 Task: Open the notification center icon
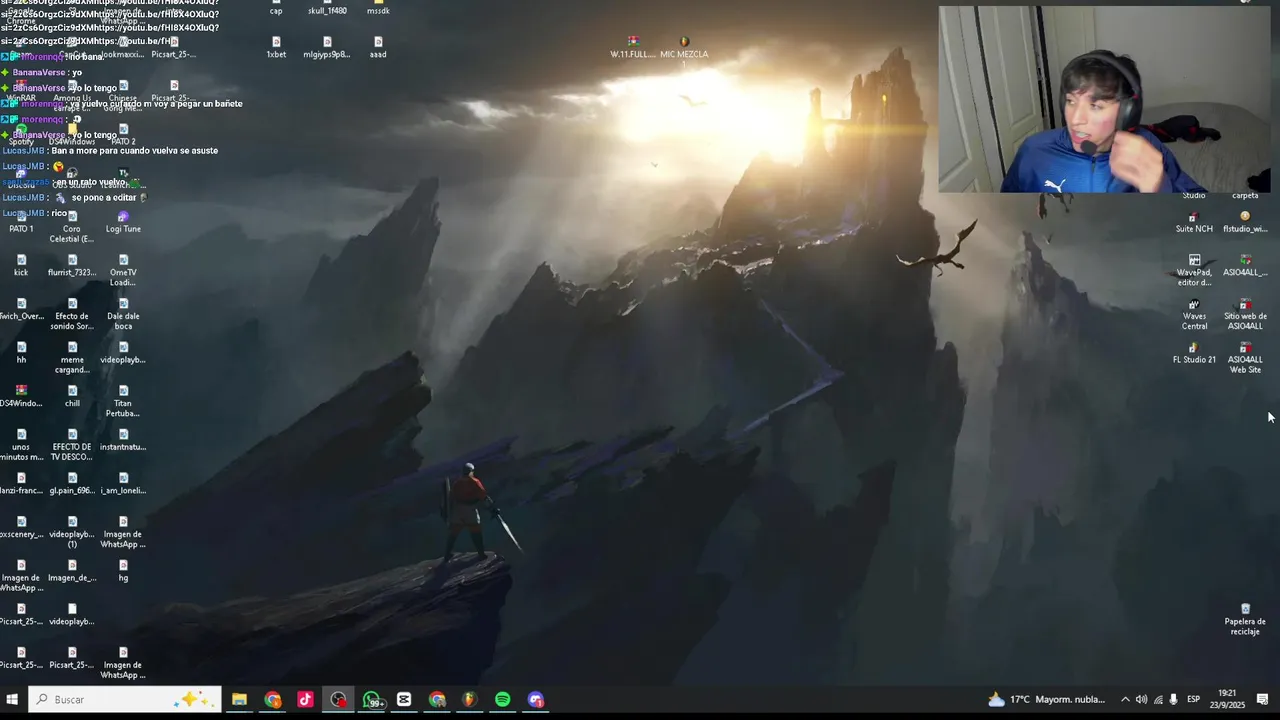[x=1262, y=699]
